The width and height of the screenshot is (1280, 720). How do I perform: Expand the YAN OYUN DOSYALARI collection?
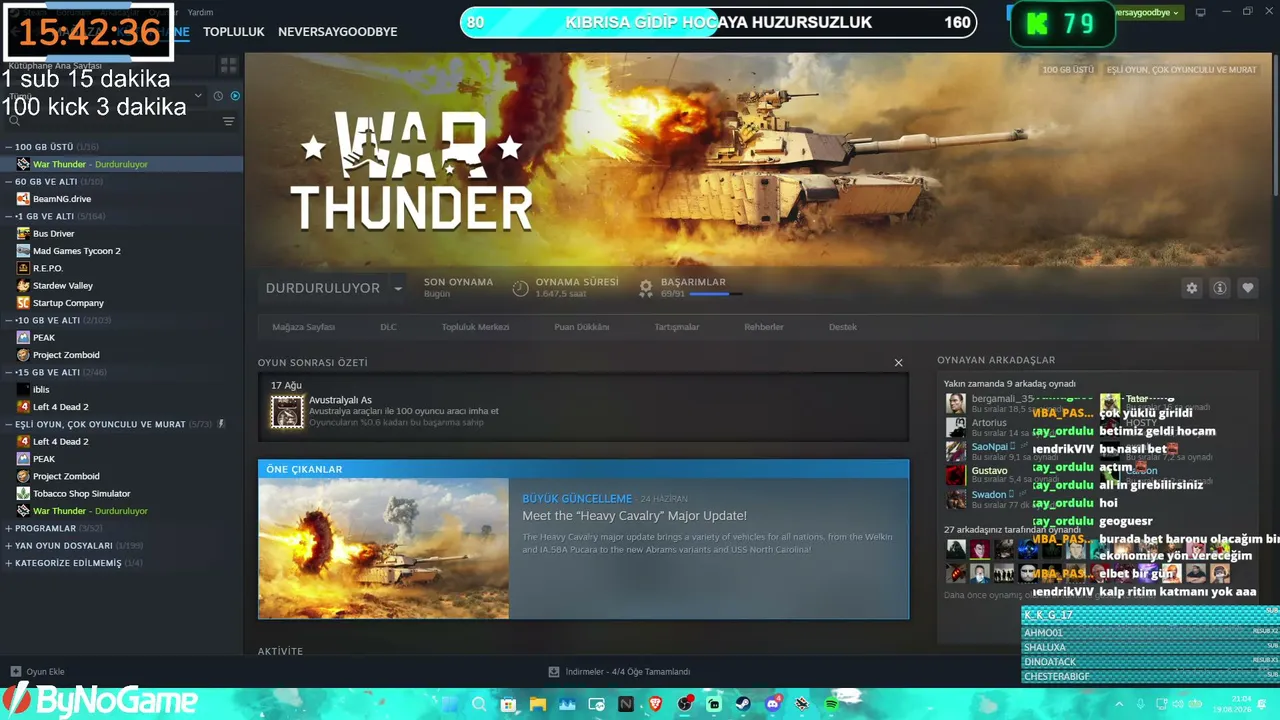pos(9,546)
